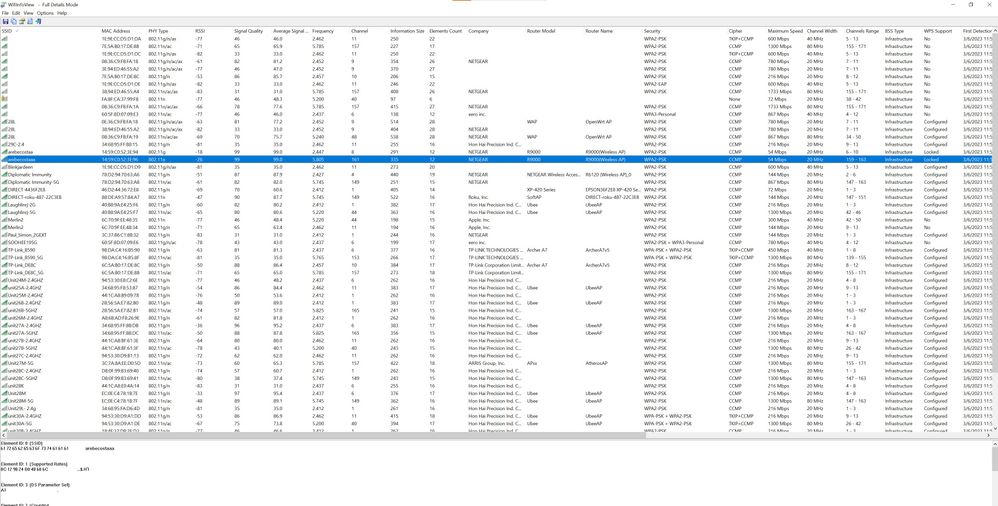The height and width of the screenshot is (506, 998).
Task: Click 'ARRIS Group, Inc.' company cell
Action: pos(486,363)
